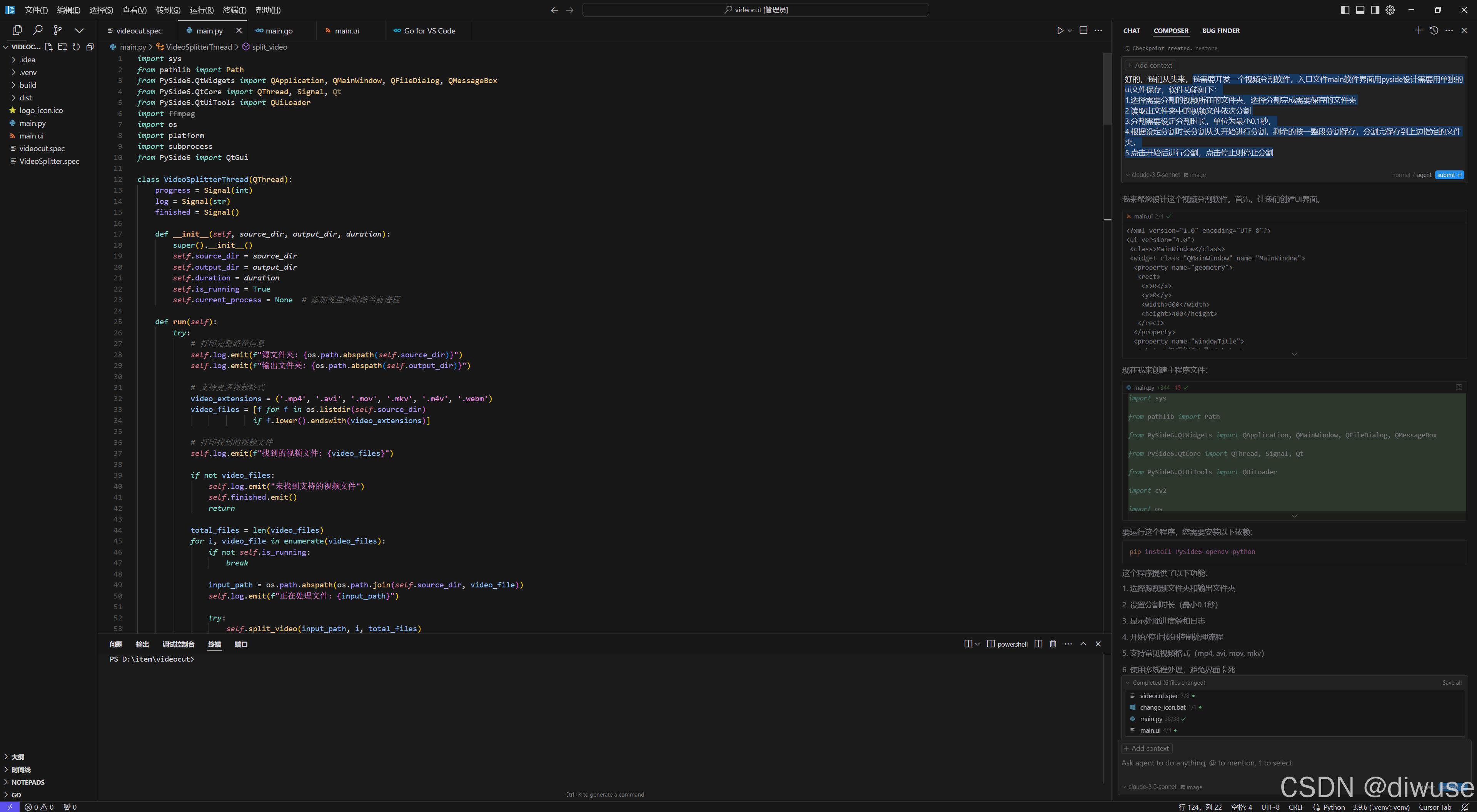
Task: Kill terminal with the trash icon
Action: click(x=1053, y=644)
